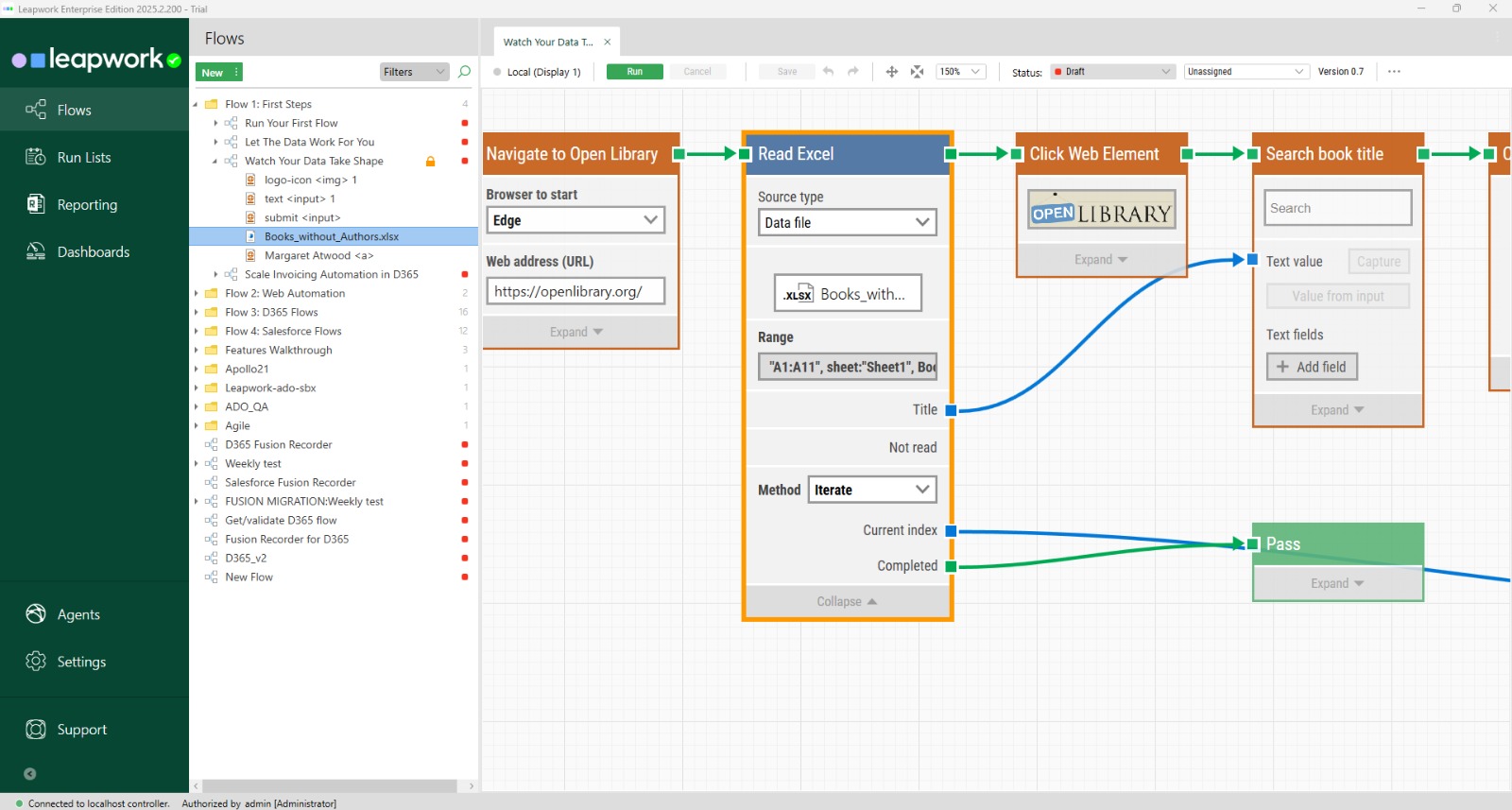The width and height of the screenshot is (1512, 810).
Task: Open the Status Draft dropdown
Action: point(1112,72)
